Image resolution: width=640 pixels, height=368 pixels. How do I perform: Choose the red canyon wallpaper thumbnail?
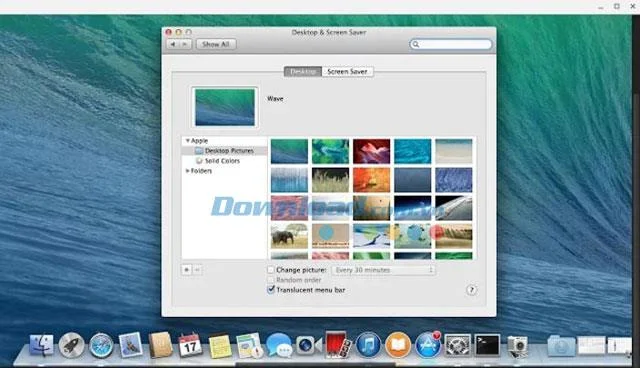click(x=371, y=151)
